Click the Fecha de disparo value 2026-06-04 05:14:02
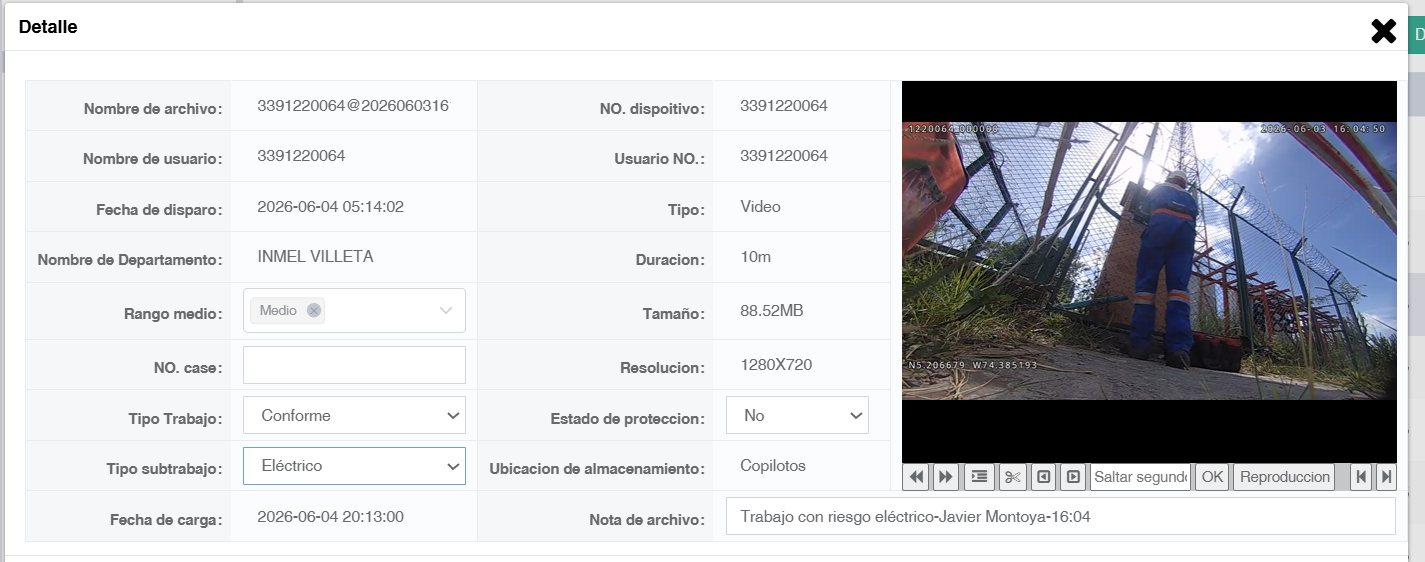 (x=330, y=207)
